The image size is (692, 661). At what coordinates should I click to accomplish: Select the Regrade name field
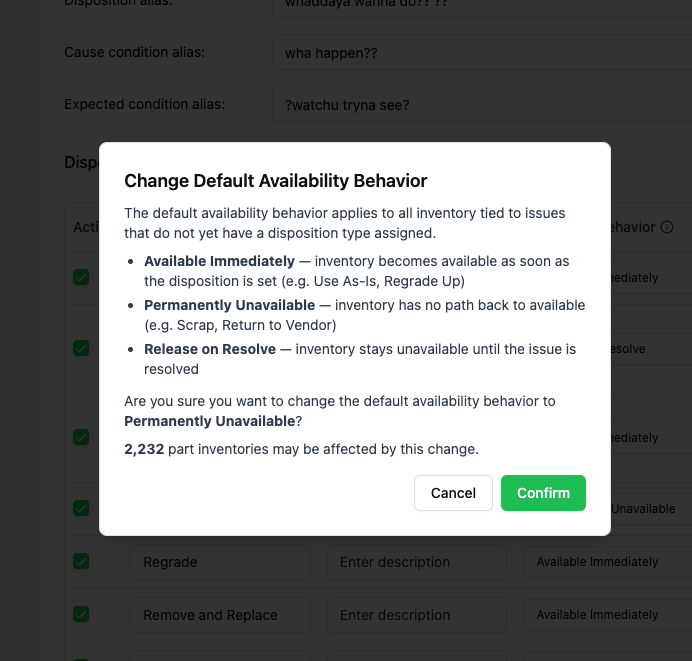[220, 562]
